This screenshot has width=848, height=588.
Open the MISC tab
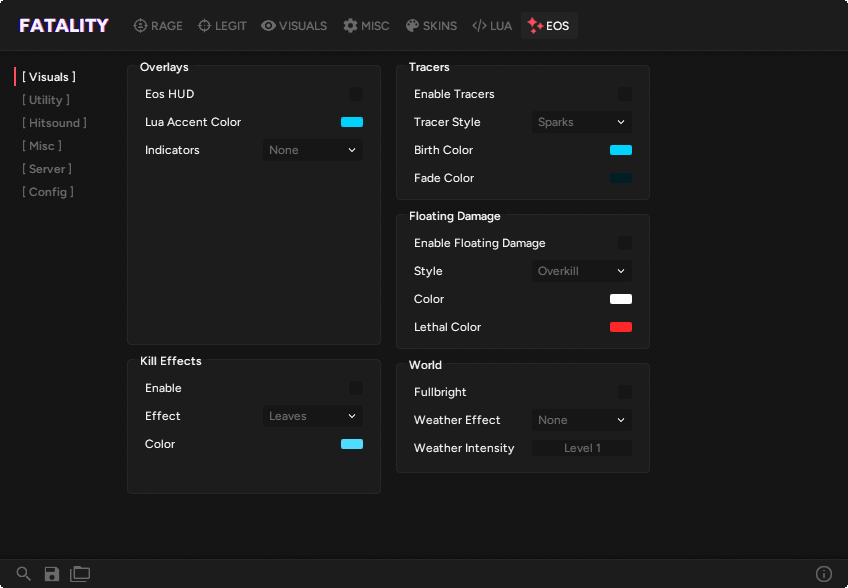coord(366,25)
